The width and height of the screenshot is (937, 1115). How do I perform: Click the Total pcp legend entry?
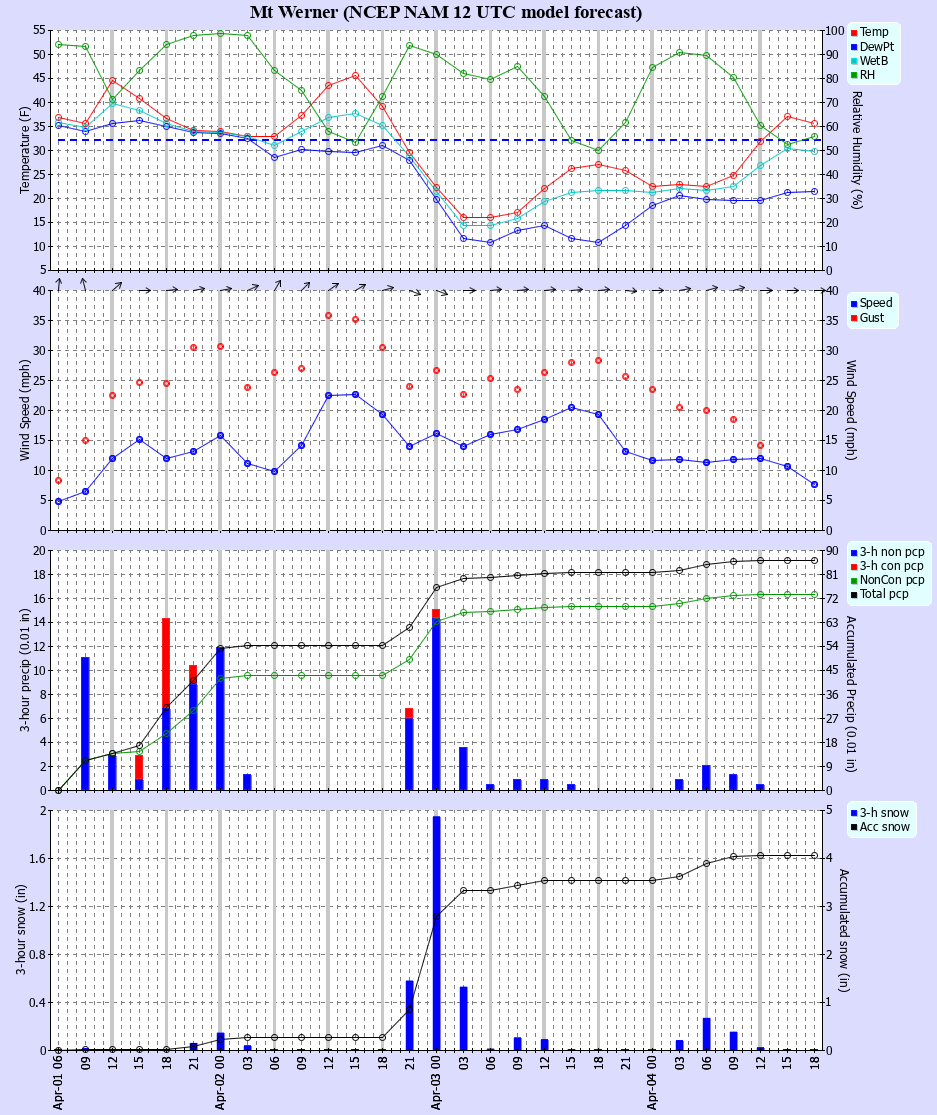point(890,594)
